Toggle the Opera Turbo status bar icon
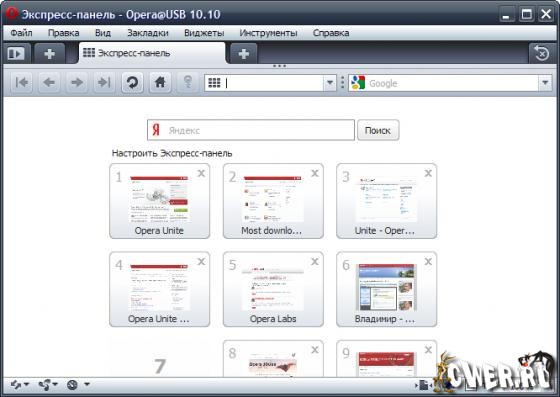This screenshot has height=397, width=560. point(72,385)
